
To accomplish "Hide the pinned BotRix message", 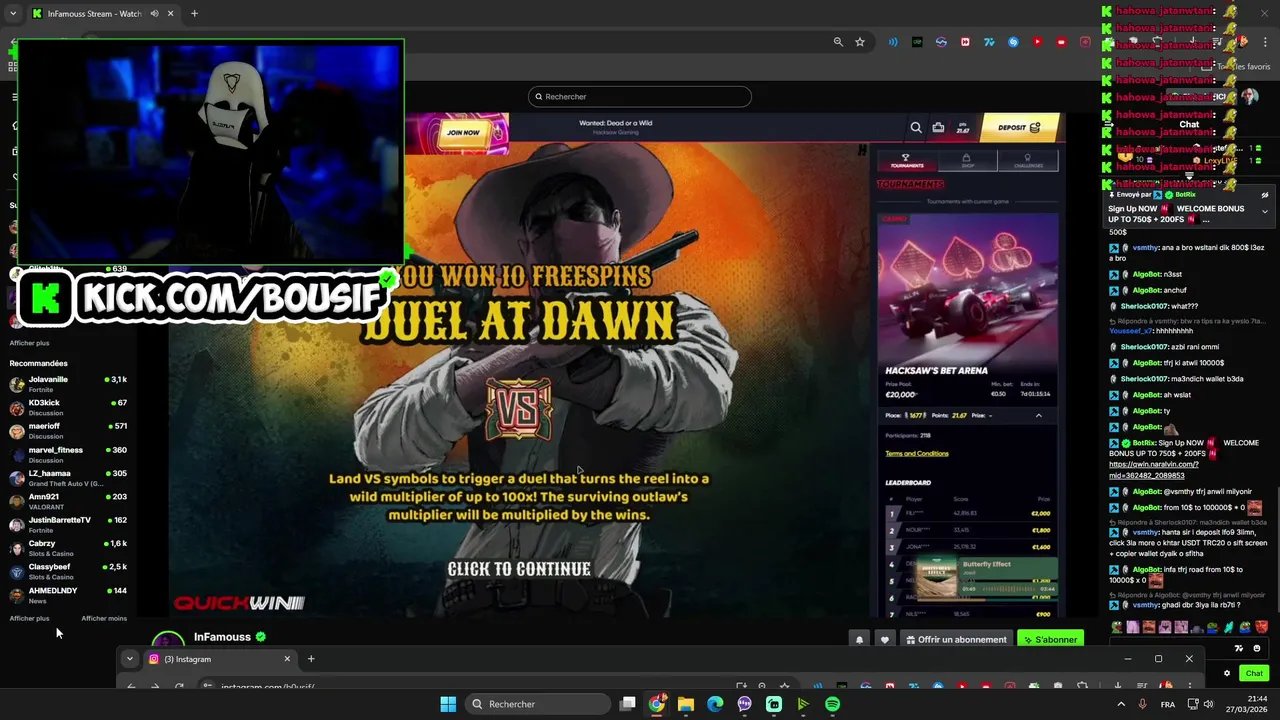I will pos(1264,195).
